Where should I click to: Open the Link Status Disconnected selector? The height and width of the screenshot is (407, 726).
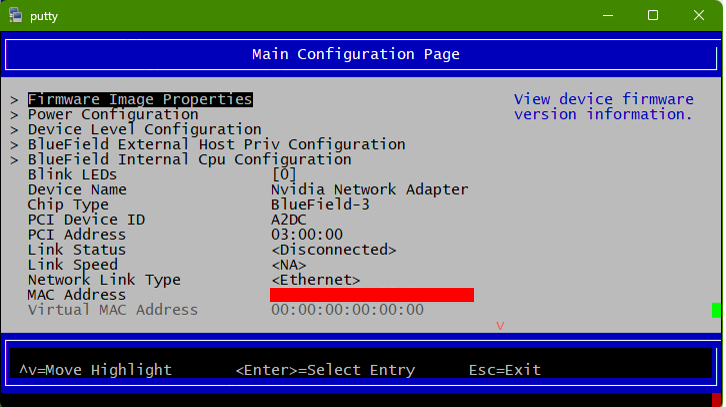pyautogui.click(x=334, y=249)
